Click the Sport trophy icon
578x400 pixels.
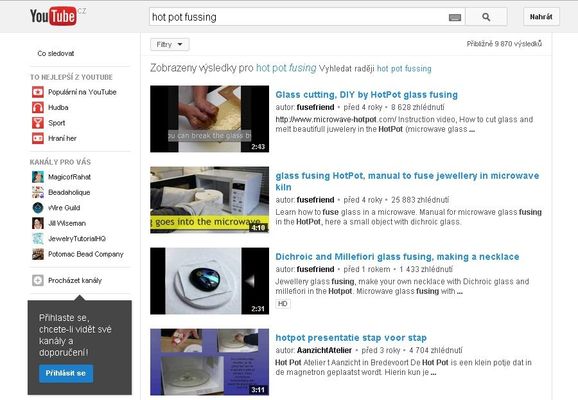(38, 123)
